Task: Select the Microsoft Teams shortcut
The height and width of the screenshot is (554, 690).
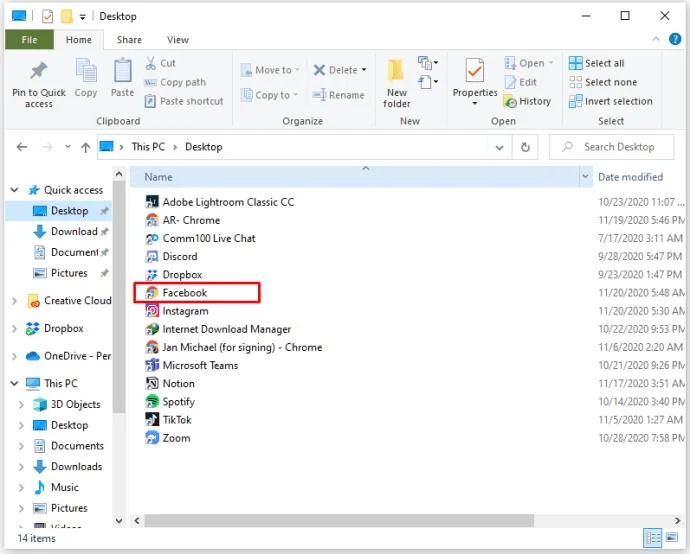Action: pyautogui.click(x=191, y=365)
